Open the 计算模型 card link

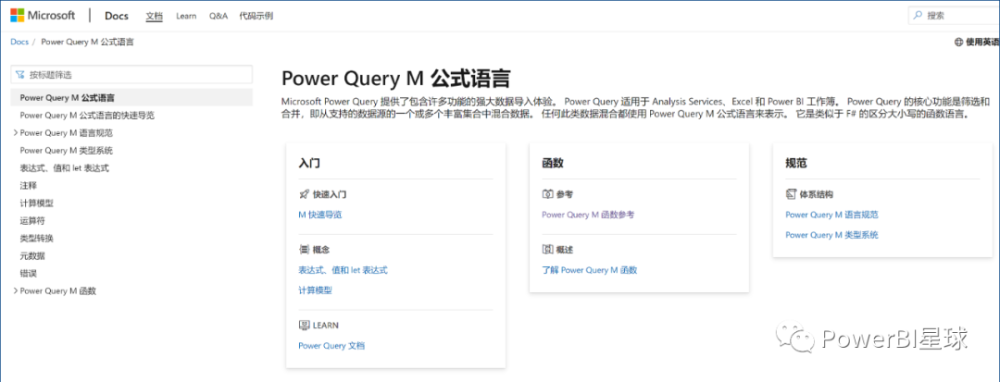click(x=315, y=291)
